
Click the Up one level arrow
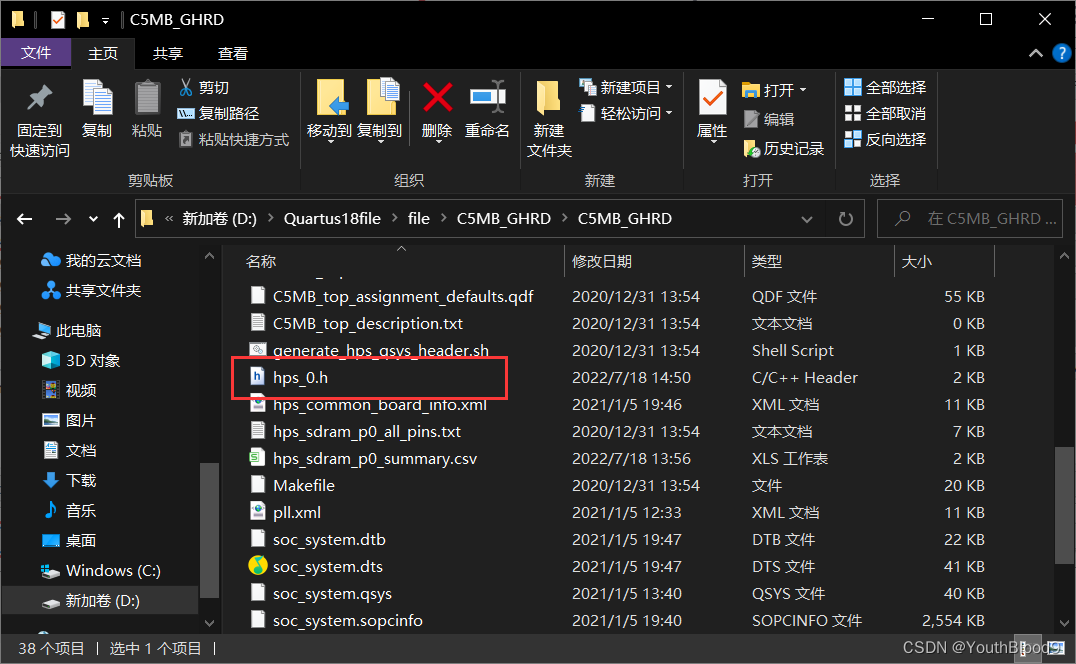pyautogui.click(x=119, y=219)
